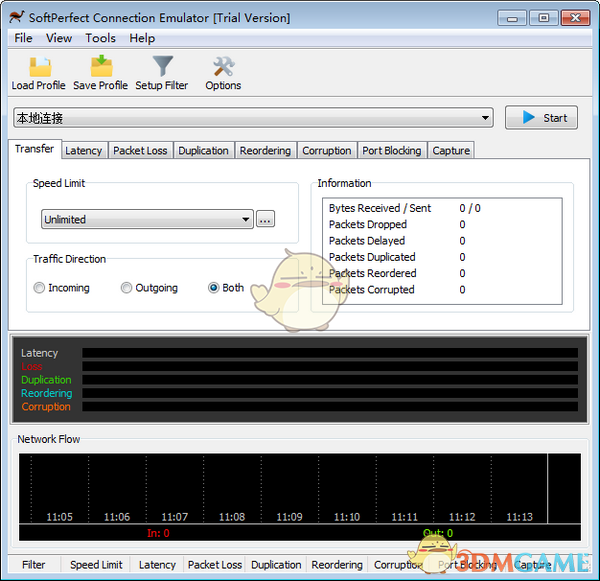Close the Connection Emulator window
Screen dimensions: 600x581
pyautogui.click(x=575, y=18)
